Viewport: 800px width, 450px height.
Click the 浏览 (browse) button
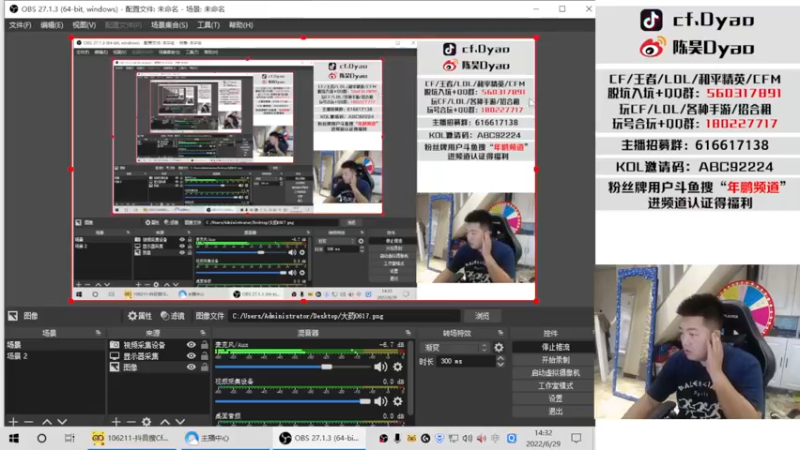click(x=482, y=316)
